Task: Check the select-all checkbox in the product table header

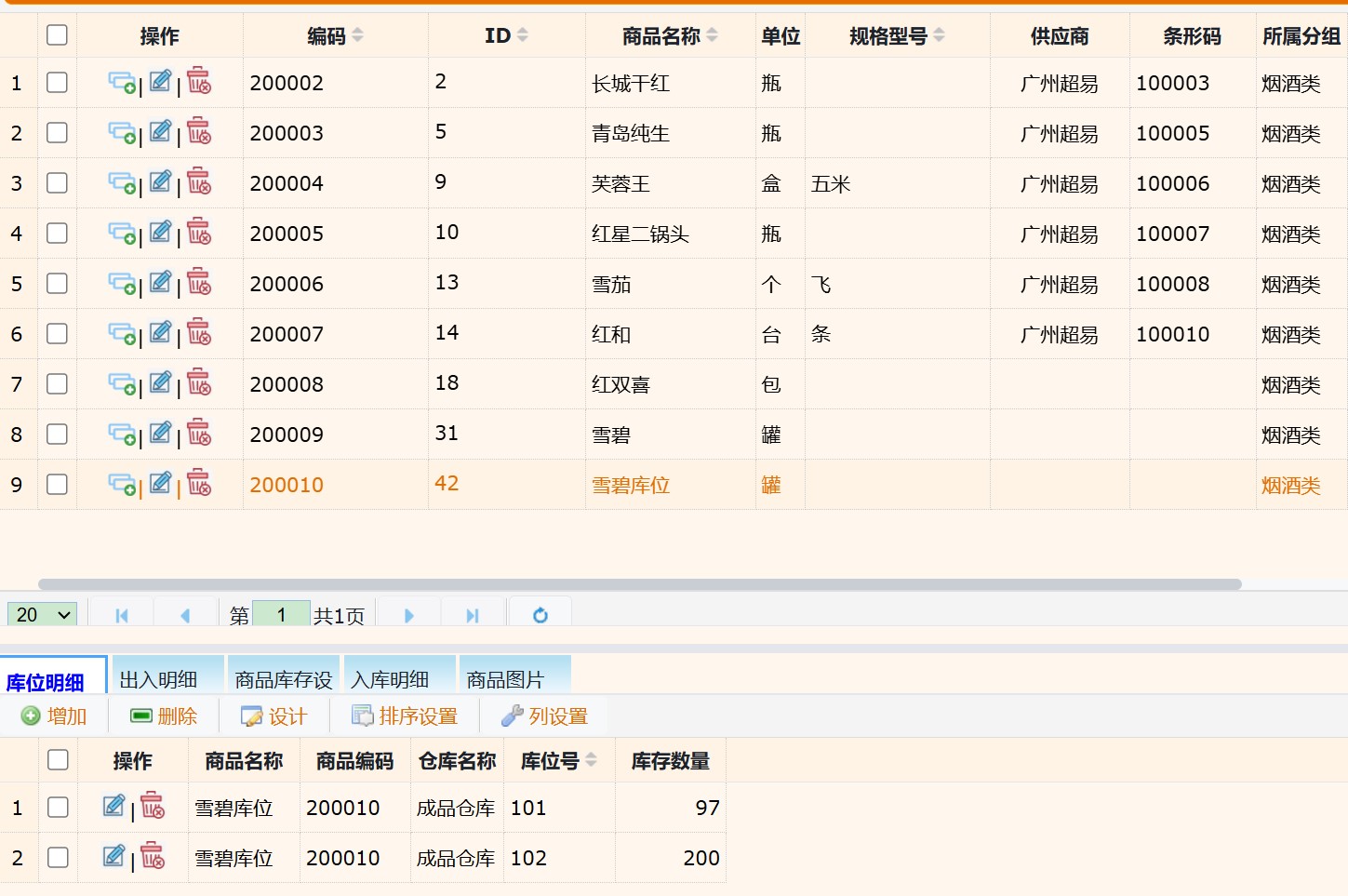Action: [57, 35]
